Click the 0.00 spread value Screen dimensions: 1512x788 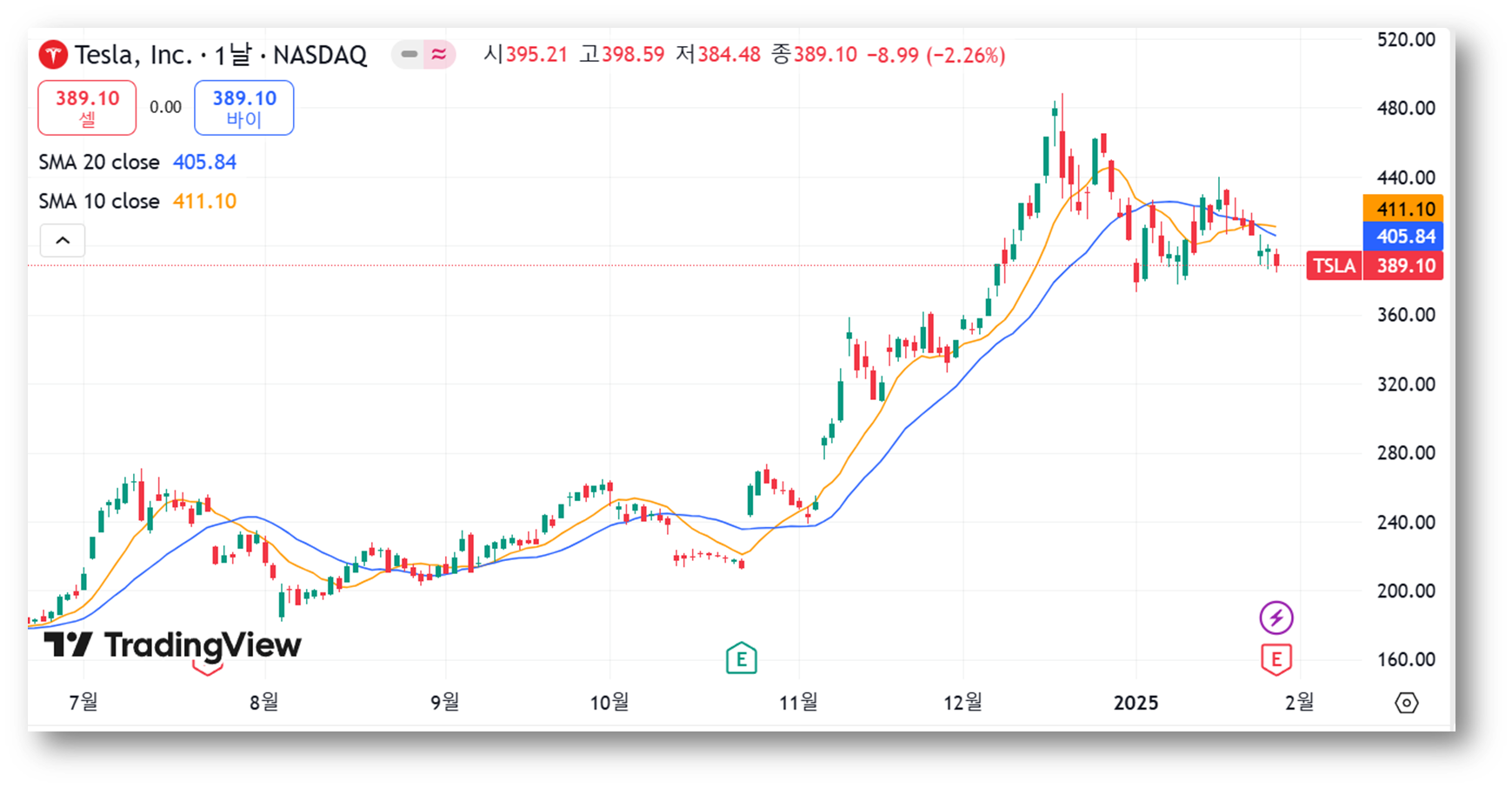(x=165, y=108)
